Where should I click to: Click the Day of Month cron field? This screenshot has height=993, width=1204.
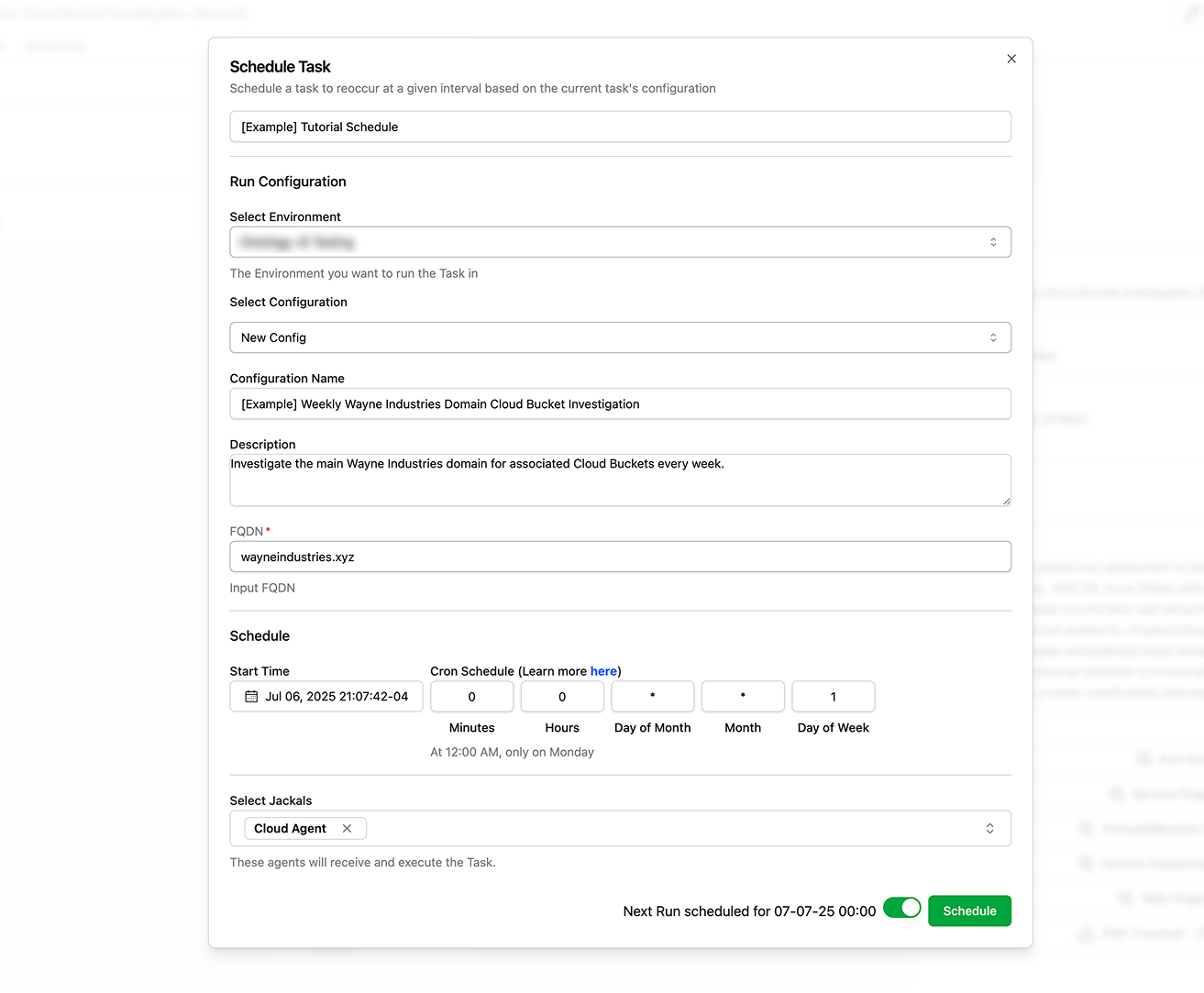pos(652,697)
